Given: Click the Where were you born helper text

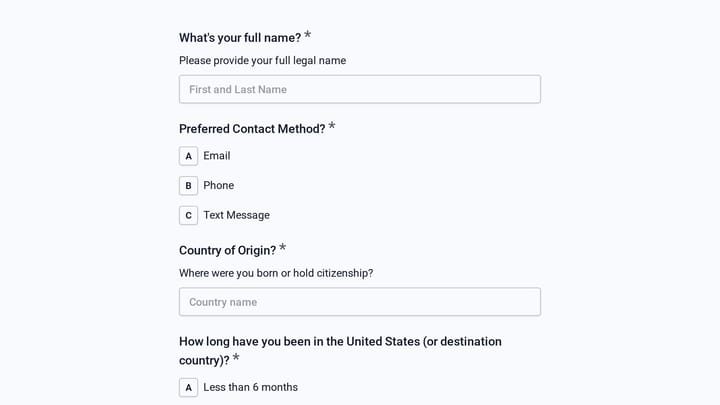Looking at the screenshot, I should pyautogui.click(x=276, y=273).
